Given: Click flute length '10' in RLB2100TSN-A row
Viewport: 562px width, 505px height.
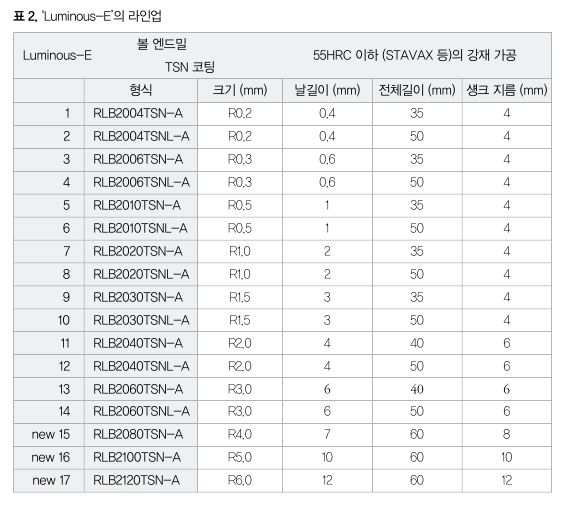Looking at the screenshot, I should pyautogui.click(x=327, y=457).
